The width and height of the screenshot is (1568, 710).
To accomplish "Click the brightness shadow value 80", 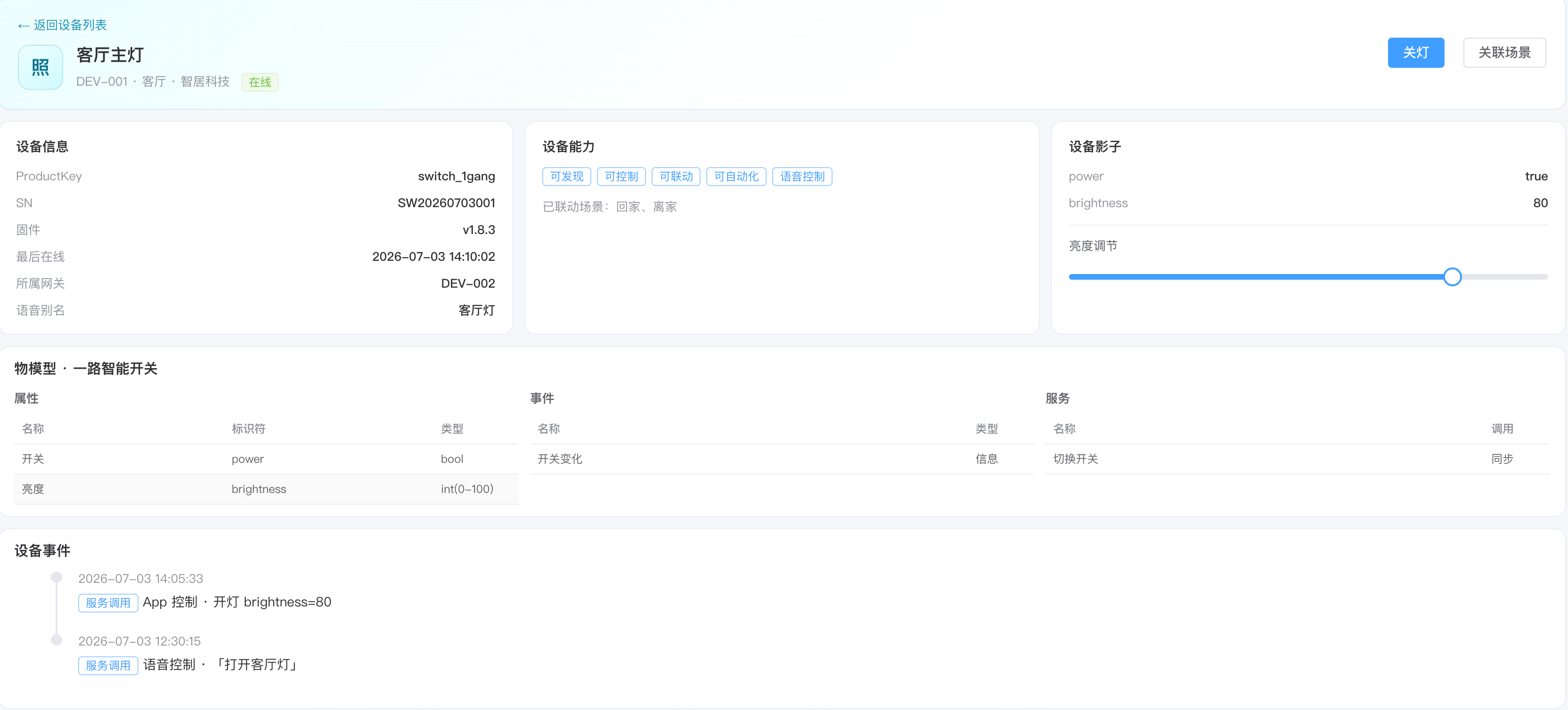I will [x=1540, y=203].
